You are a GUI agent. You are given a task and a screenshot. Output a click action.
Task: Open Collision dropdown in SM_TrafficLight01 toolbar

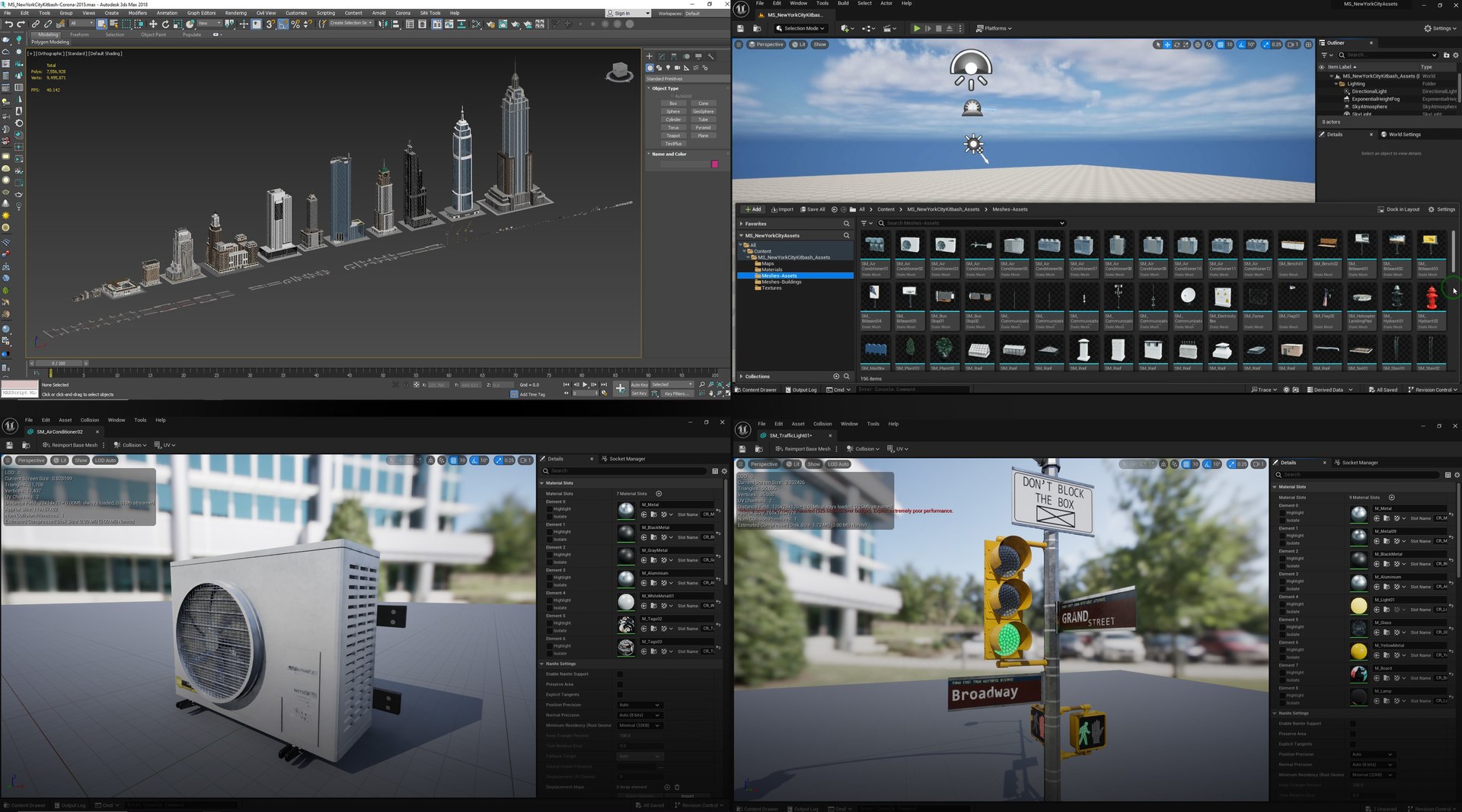pyautogui.click(x=862, y=449)
